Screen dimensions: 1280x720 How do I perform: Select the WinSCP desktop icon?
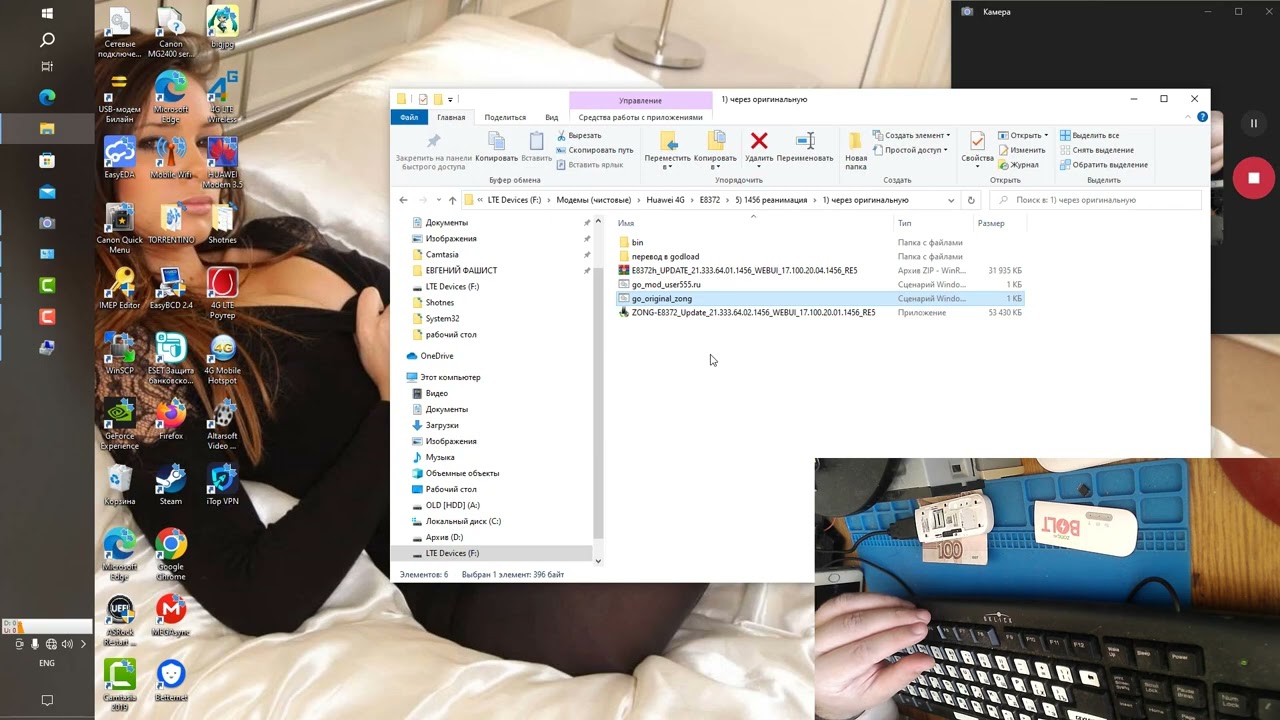coord(119,355)
